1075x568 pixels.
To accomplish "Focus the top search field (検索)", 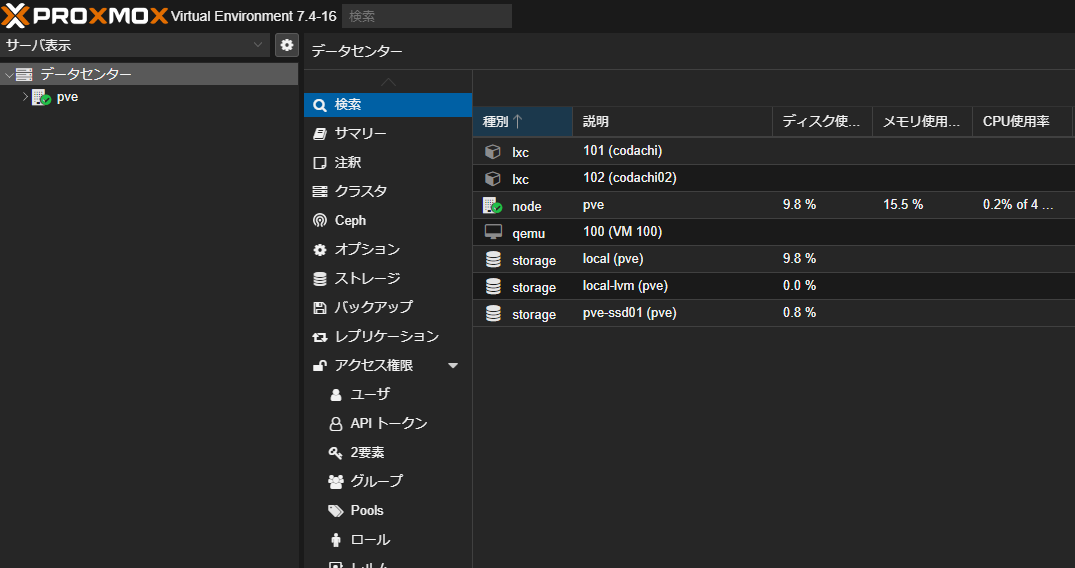I will coord(426,16).
